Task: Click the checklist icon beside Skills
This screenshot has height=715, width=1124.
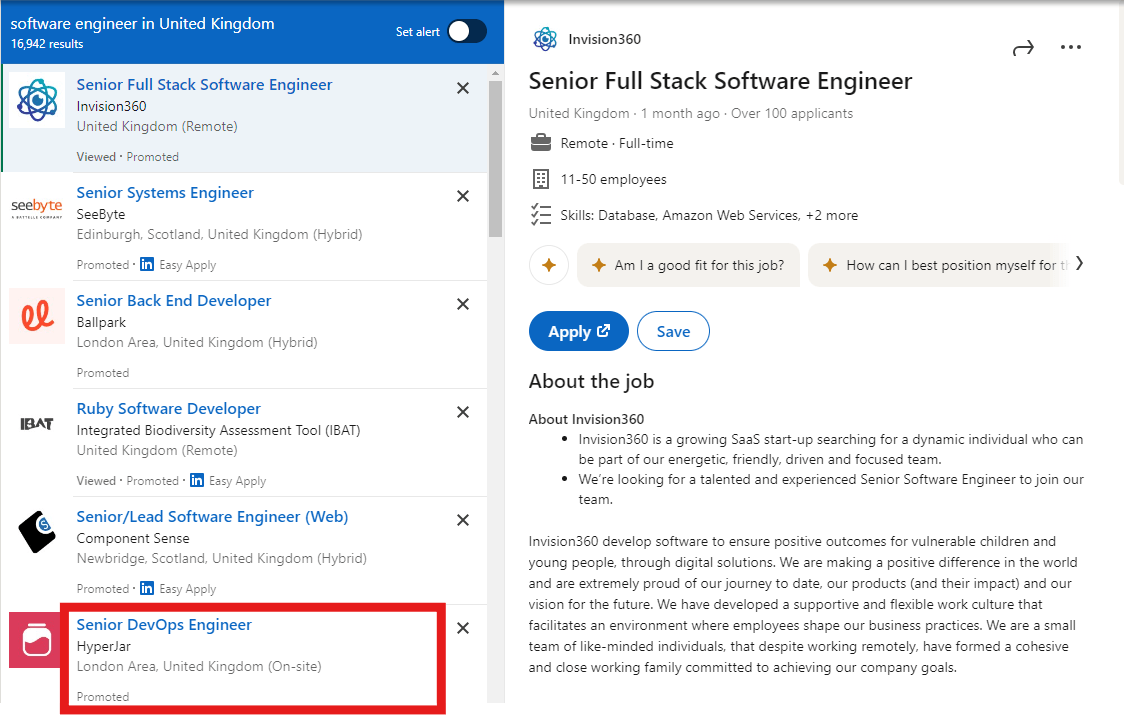Action: [x=540, y=215]
